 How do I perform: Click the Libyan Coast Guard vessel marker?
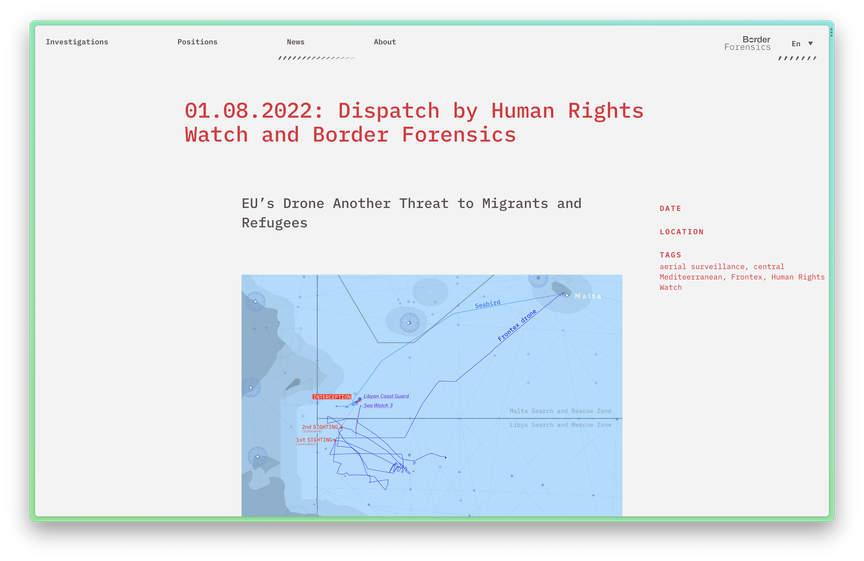tap(359, 399)
